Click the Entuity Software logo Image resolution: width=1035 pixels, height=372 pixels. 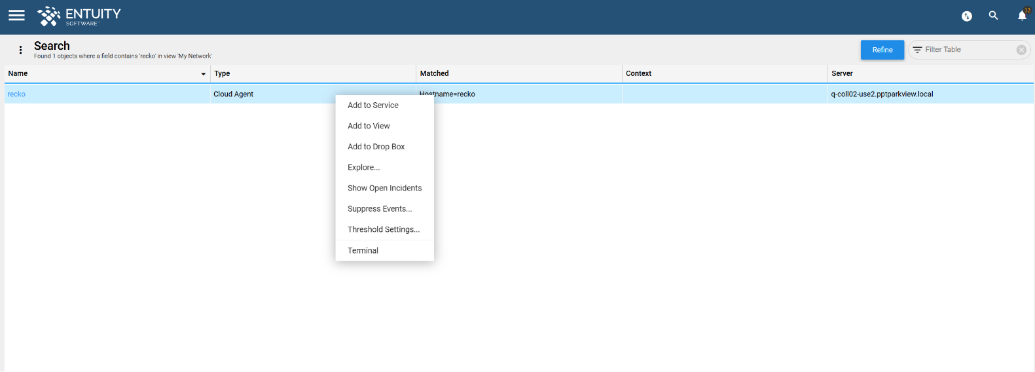coord(79,16)
